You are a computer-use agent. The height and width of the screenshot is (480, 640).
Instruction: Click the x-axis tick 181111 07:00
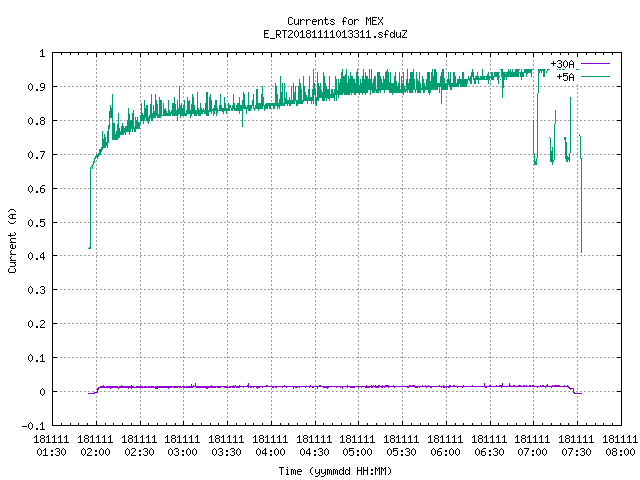pyautogui.click(x=533, y=446)
